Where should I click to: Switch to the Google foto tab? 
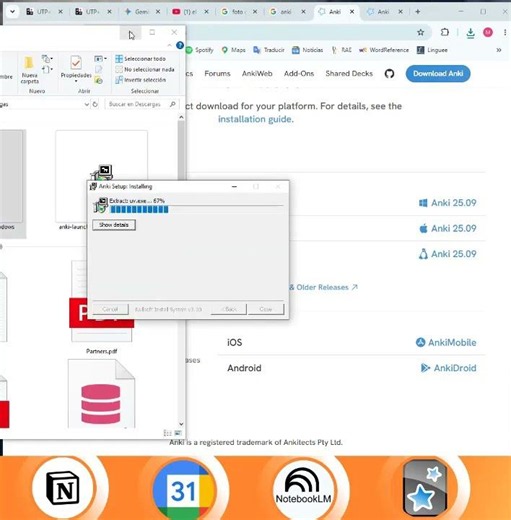tap(239, 12)
